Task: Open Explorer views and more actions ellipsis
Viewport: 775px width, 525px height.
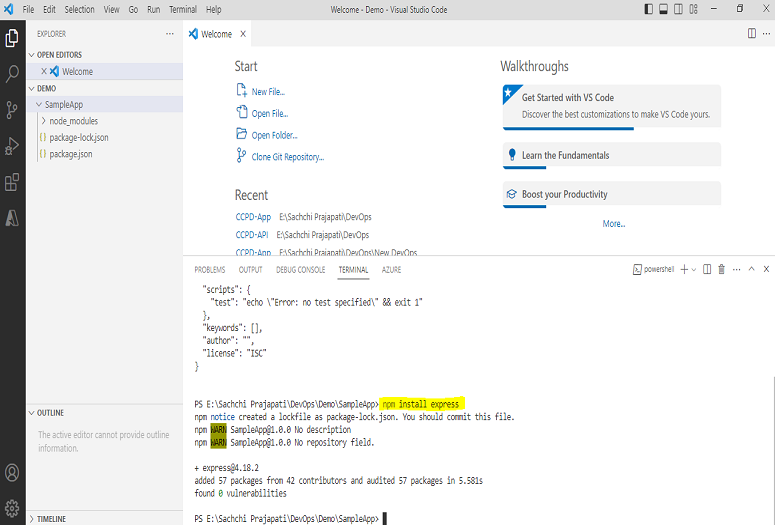Action: (x=170, y=34)
